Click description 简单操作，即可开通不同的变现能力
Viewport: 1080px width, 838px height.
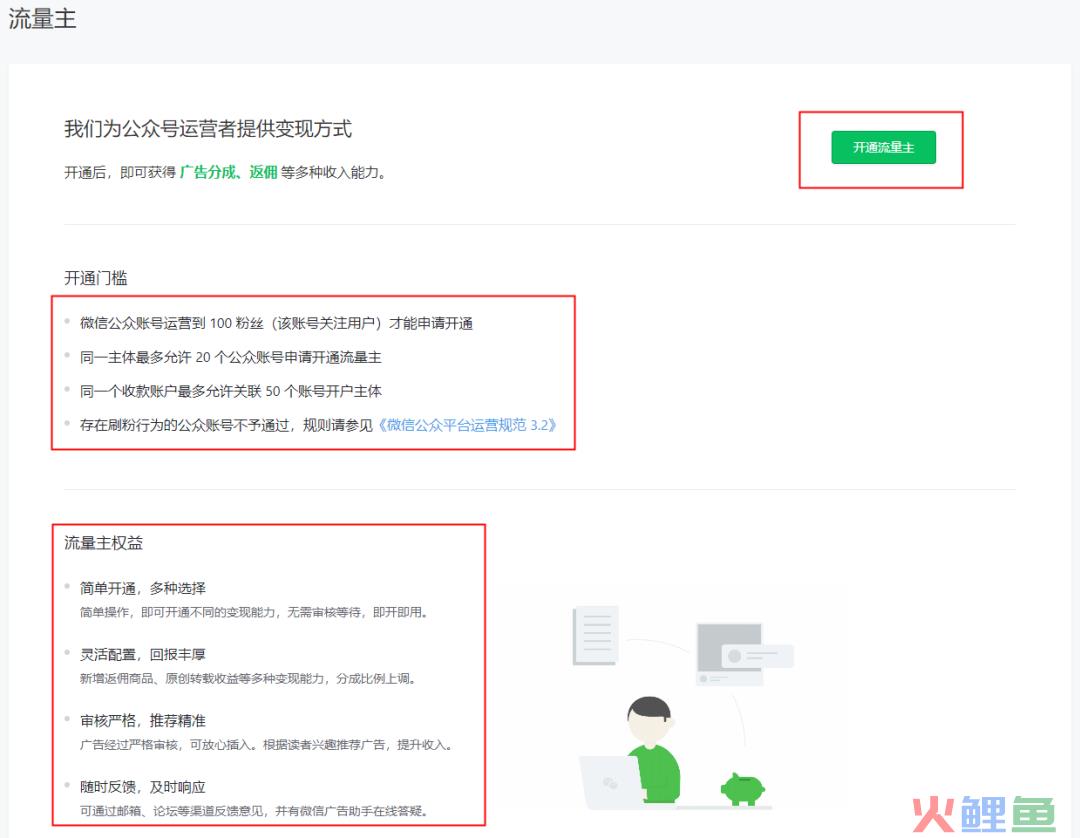point(253,612)
